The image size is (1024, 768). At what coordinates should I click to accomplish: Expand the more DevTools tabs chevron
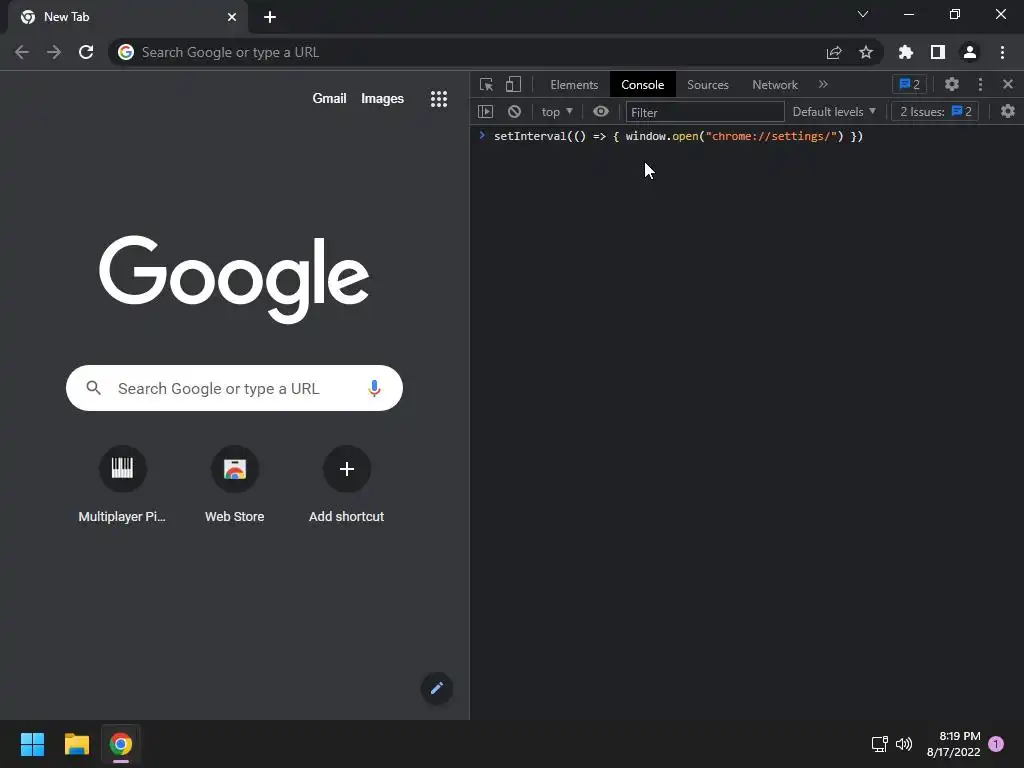[823, 84]
